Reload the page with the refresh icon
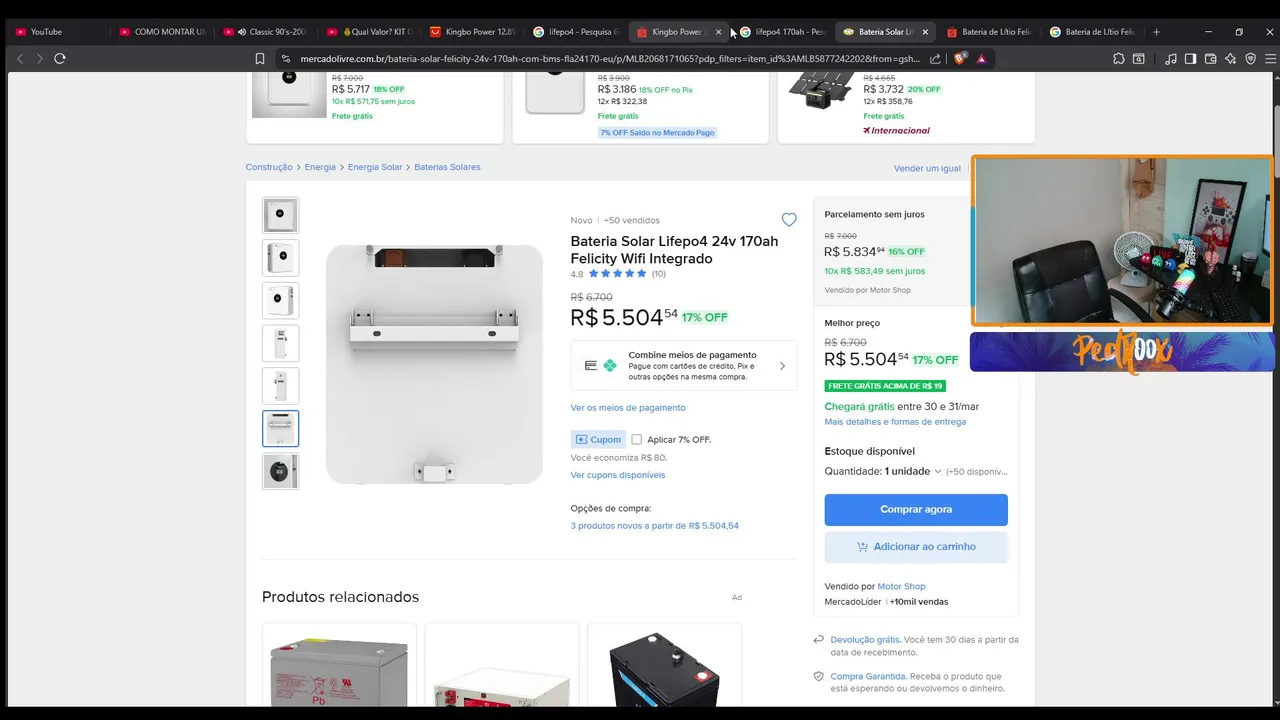Viewport: 1280px width, 720px height. tap(60, 59)
